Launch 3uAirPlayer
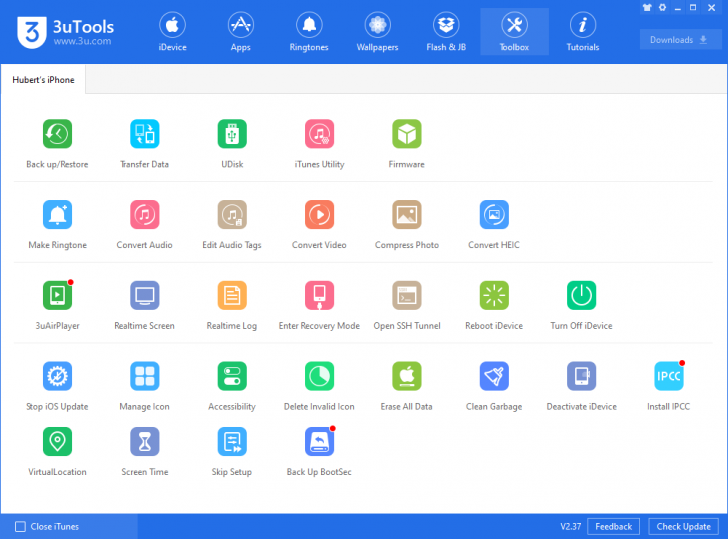Screen dimensions: 728x539 point(57,295)
